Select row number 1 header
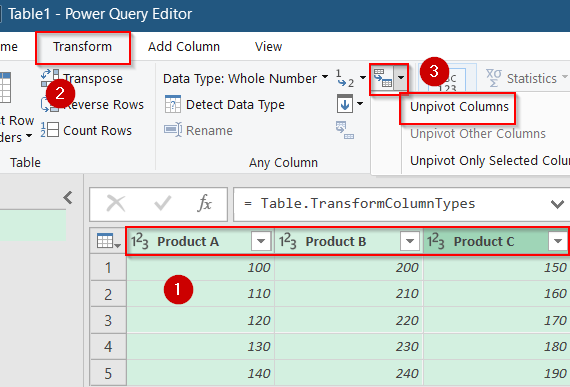The width and height of the screenshot is (570, 387). (x=108, y=267)
